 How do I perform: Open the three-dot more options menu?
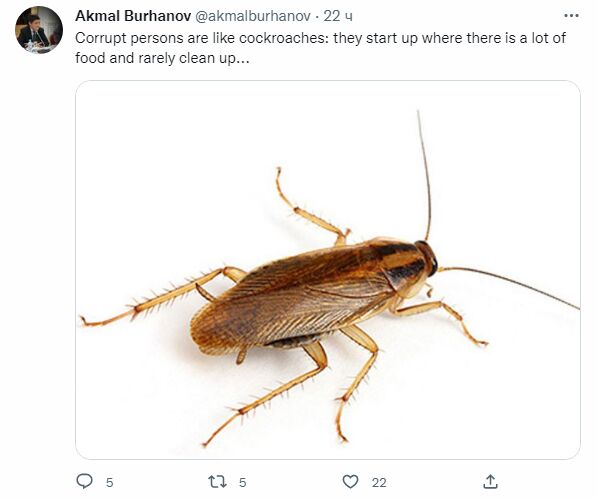(x=571, y=16)
